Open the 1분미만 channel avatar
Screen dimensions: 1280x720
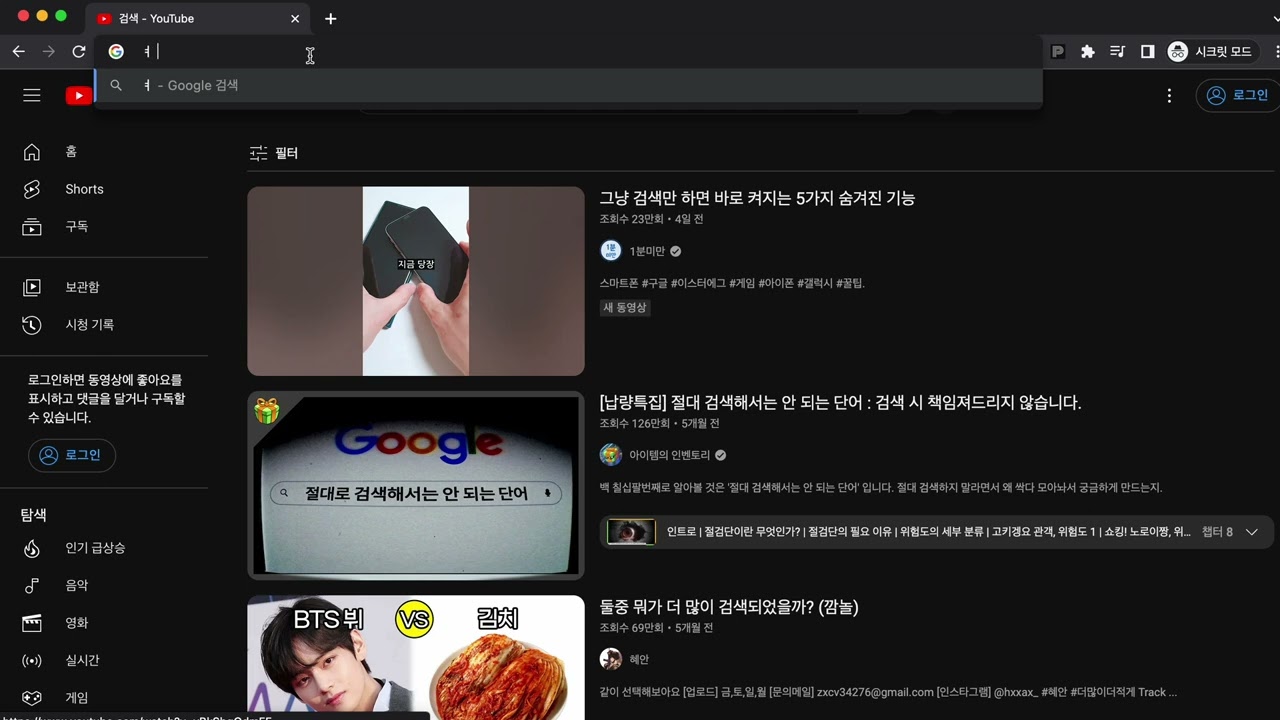[x=611, y=251]
